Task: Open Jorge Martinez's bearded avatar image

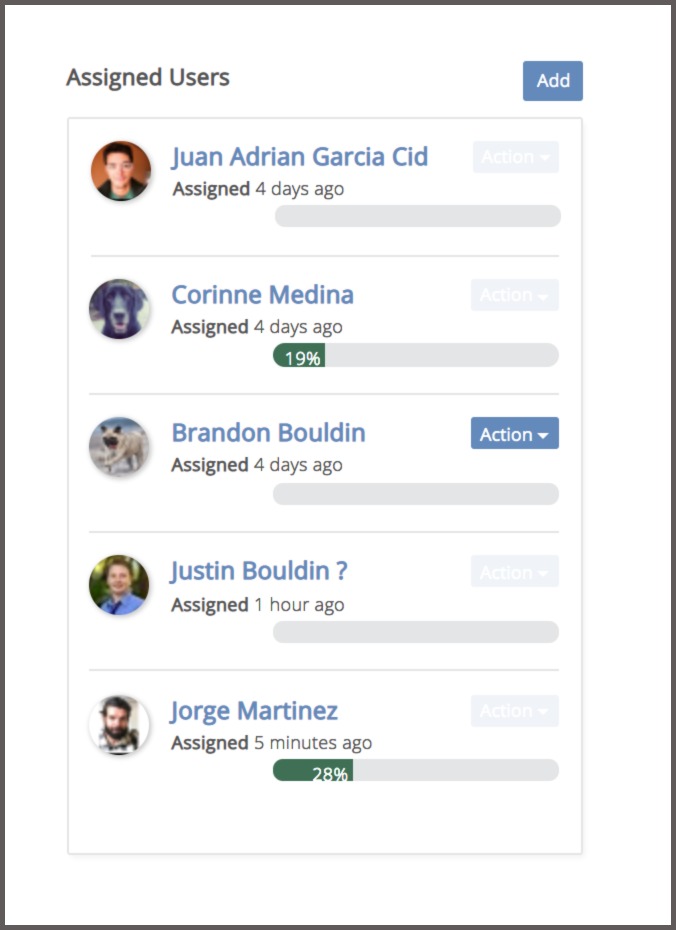Action: [x=119, y=724]
